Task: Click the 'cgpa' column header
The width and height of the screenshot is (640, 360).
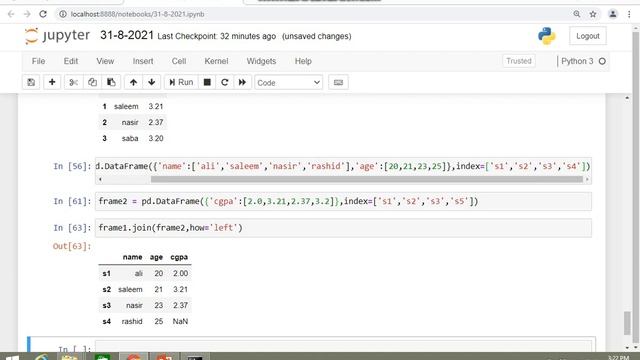Action: (x=179, y=257)
